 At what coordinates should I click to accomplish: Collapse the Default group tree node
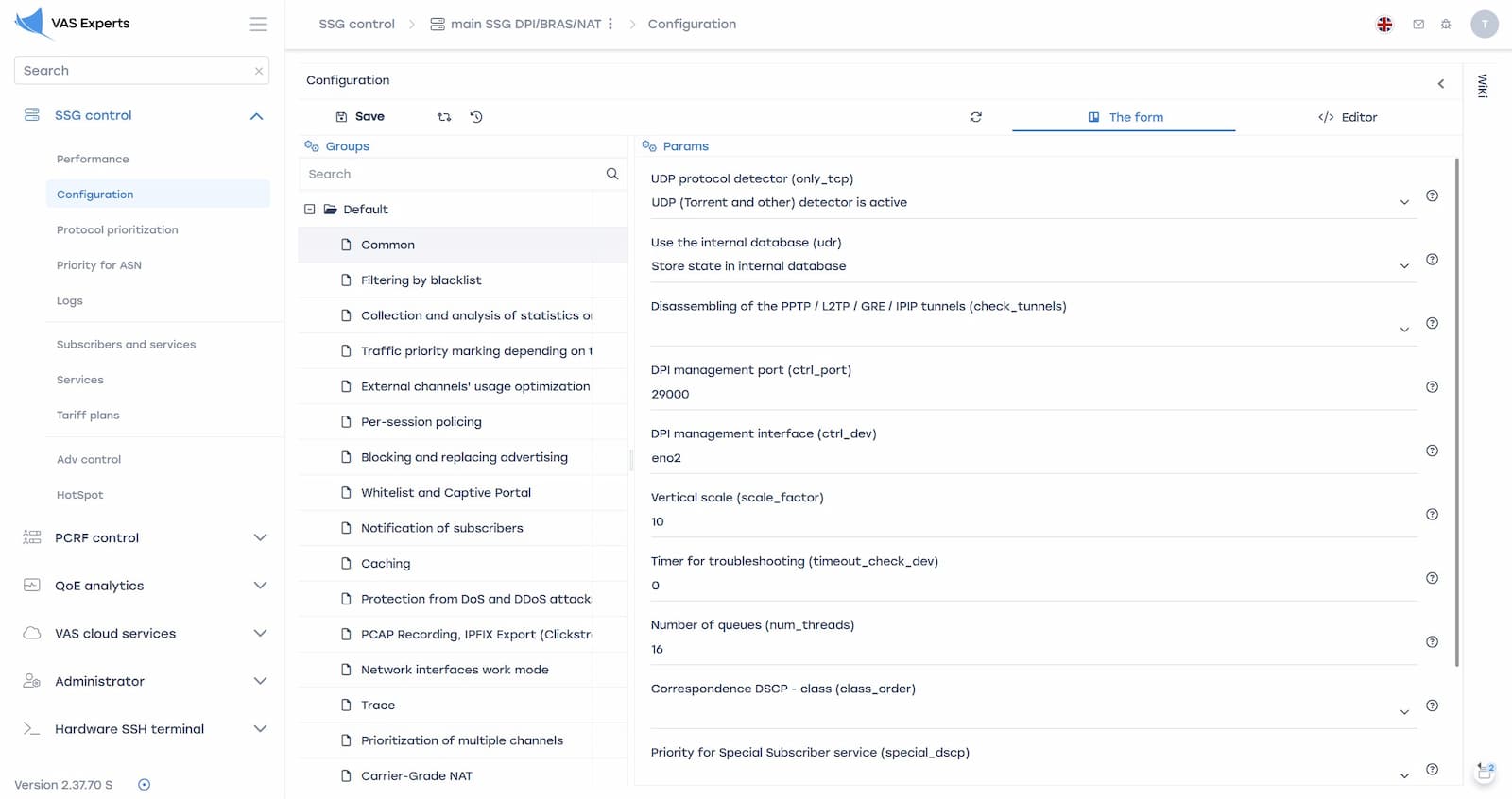point(309,210)
